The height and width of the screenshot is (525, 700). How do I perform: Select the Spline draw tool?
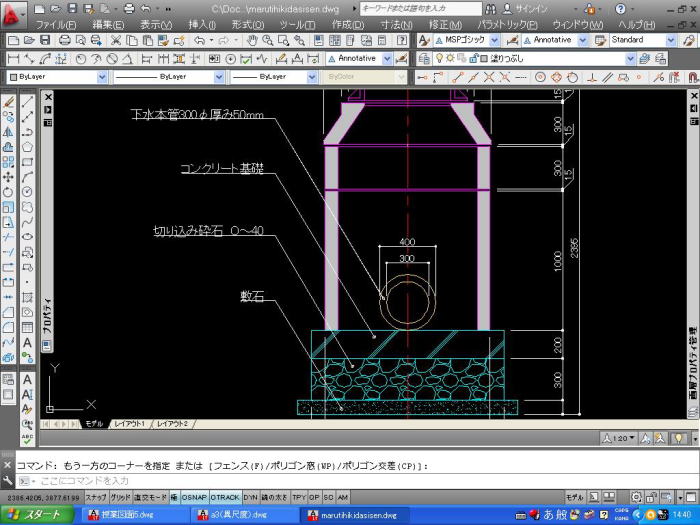[27, 222]
